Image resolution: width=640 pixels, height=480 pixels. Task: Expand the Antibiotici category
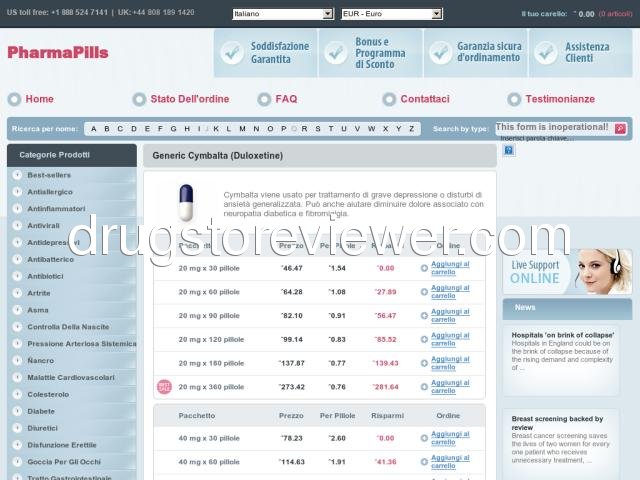45,276
